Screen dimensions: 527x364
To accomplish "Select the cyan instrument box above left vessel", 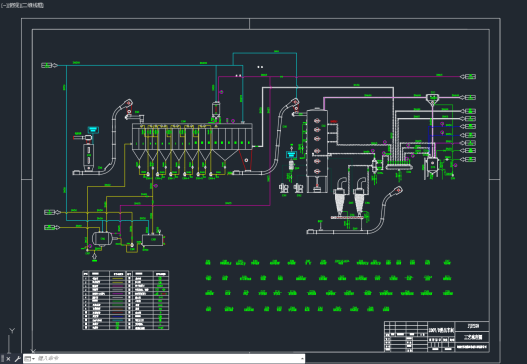I will [93, 129].
